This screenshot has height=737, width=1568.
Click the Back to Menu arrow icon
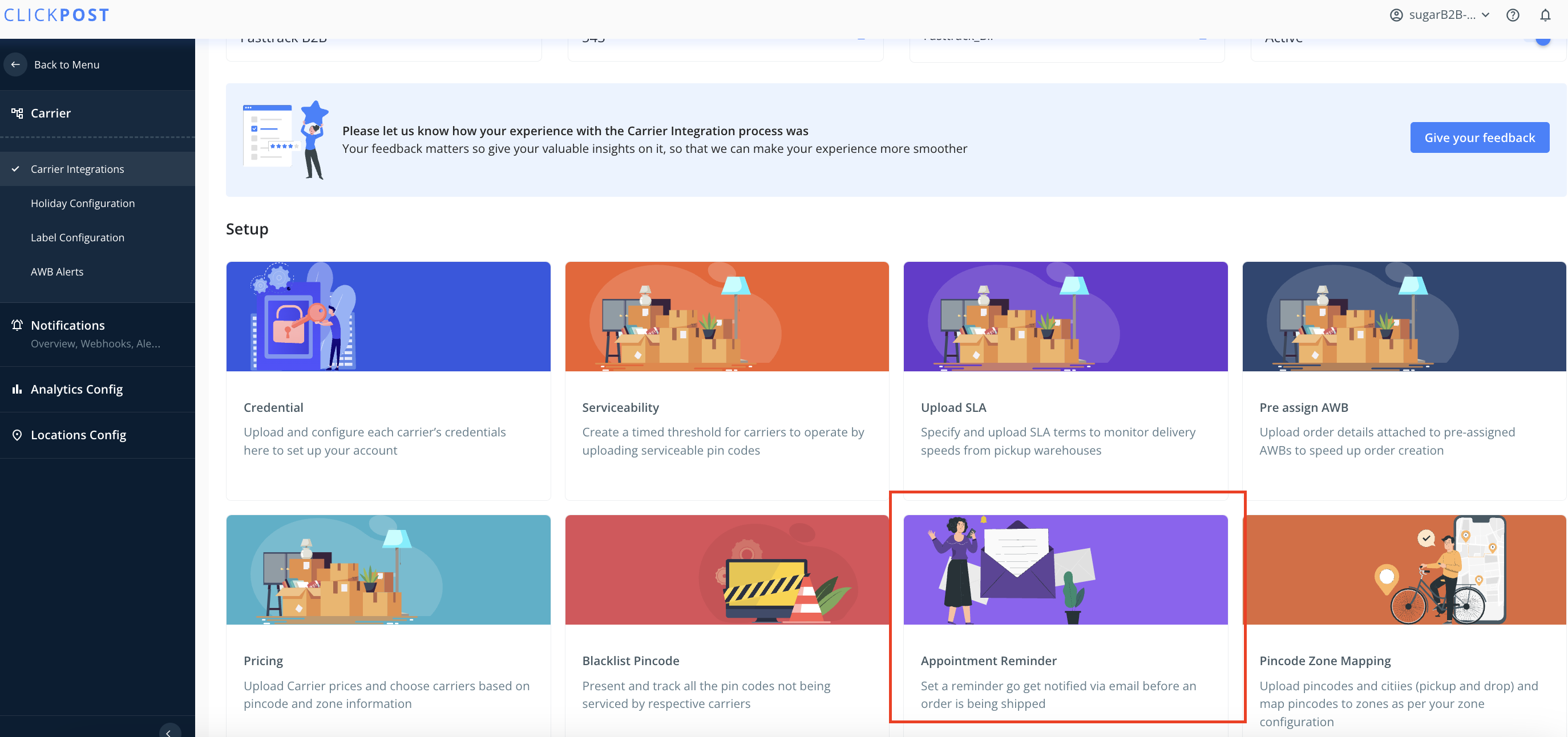click(x=16, y=64)
